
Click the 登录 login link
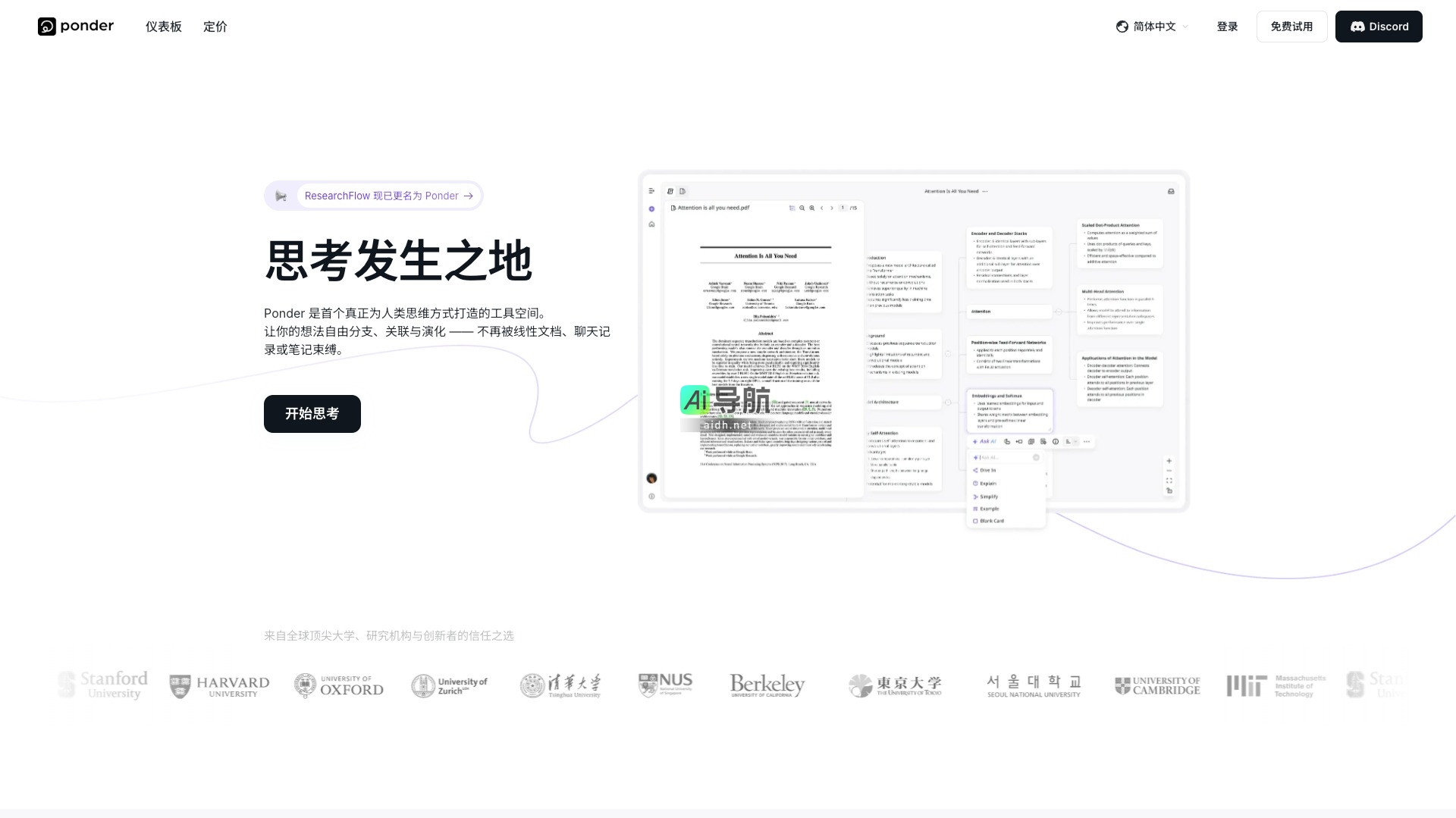(1227, 27)
